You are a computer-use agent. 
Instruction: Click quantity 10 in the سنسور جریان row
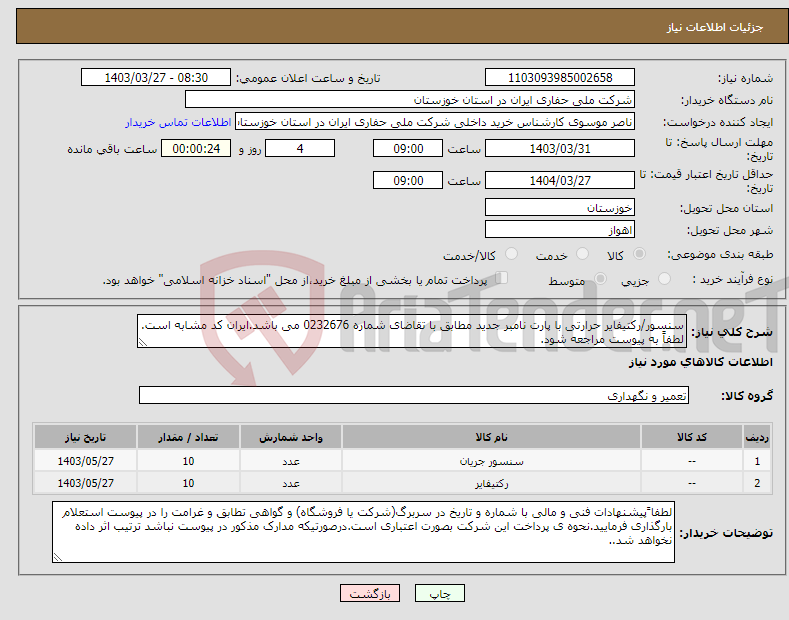pos(188,461)
